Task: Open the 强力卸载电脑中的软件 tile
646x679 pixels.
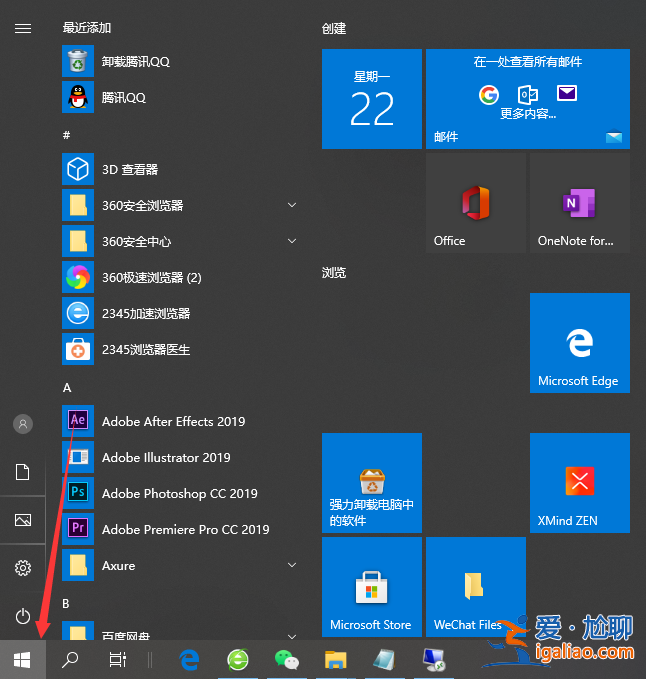Action: click(x=372, y=483)
